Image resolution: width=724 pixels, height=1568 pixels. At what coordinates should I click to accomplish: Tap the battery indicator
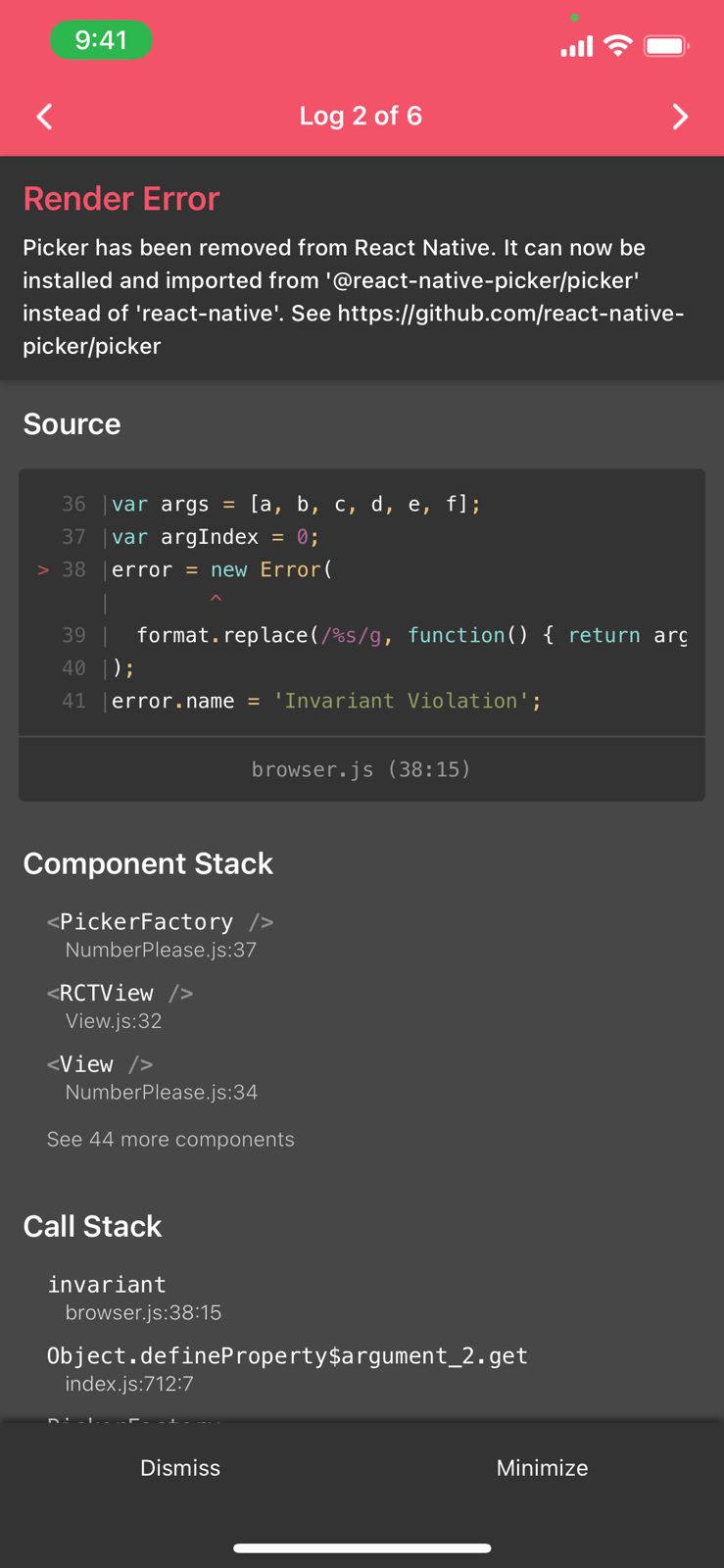pyautogui.click(x=668, y=45)
